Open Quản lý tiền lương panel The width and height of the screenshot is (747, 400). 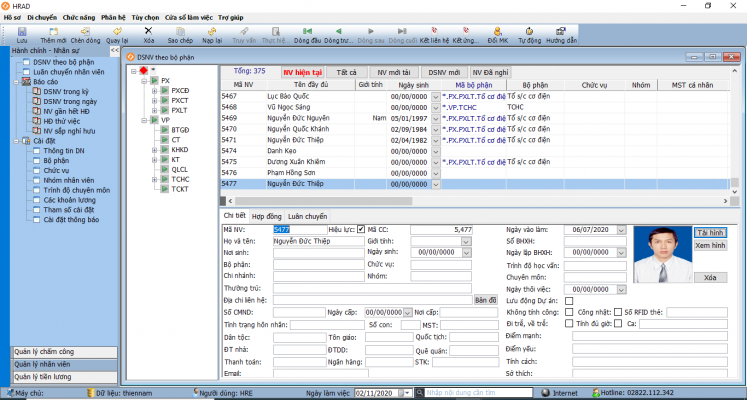pos(64,377)
